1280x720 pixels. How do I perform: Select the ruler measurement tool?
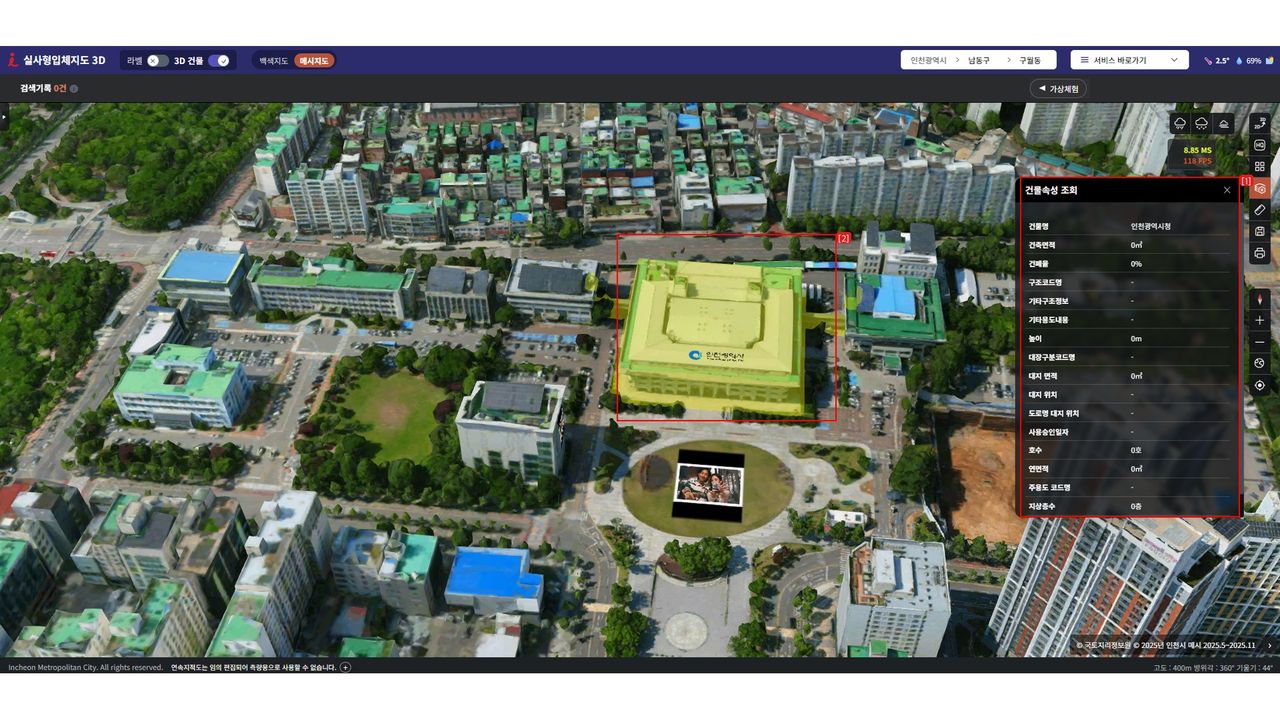tap(1259, 210)
